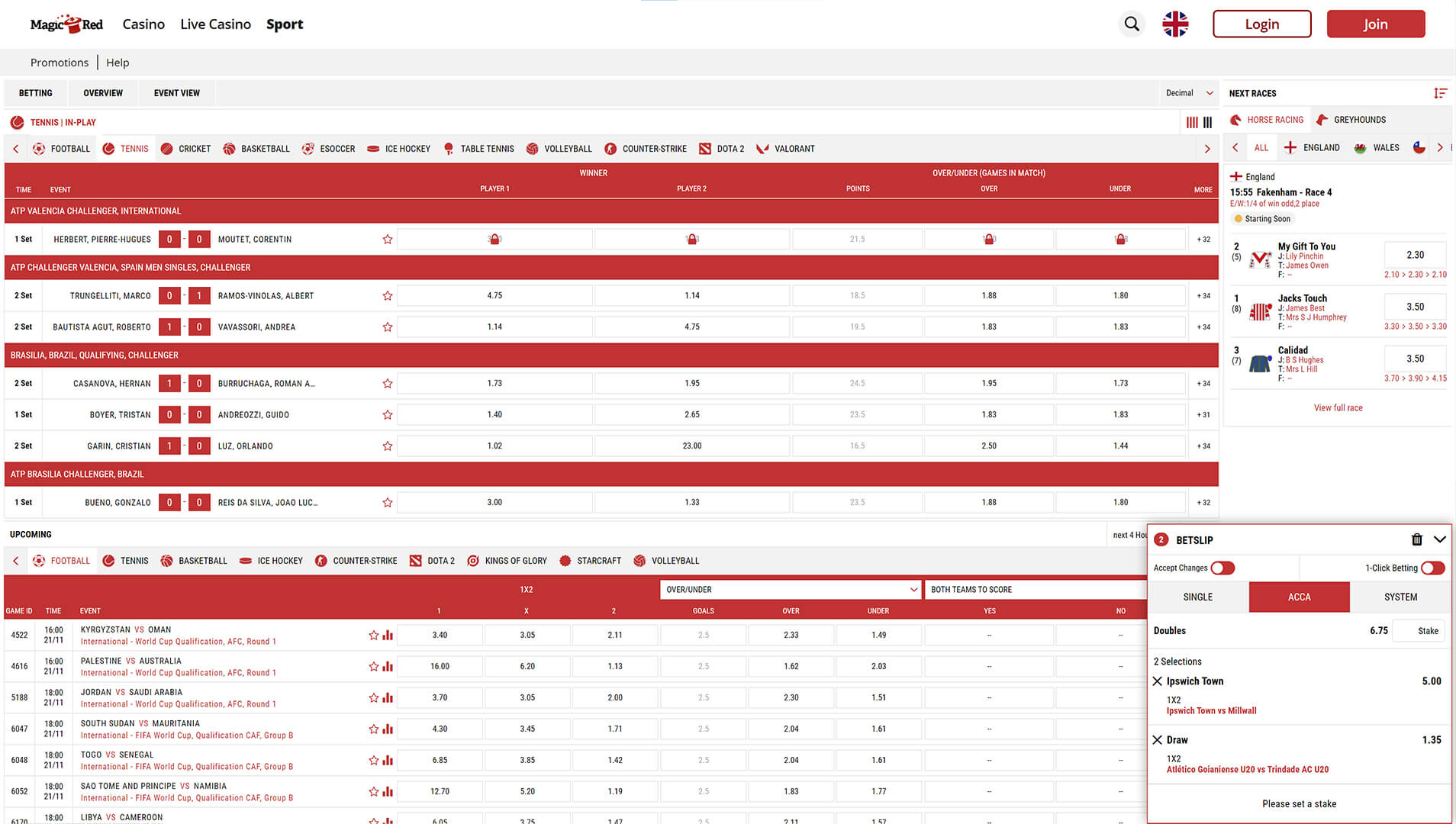Click the Join button
1456x824 pixels.
pyautogui.click(x=1376, y=24)
